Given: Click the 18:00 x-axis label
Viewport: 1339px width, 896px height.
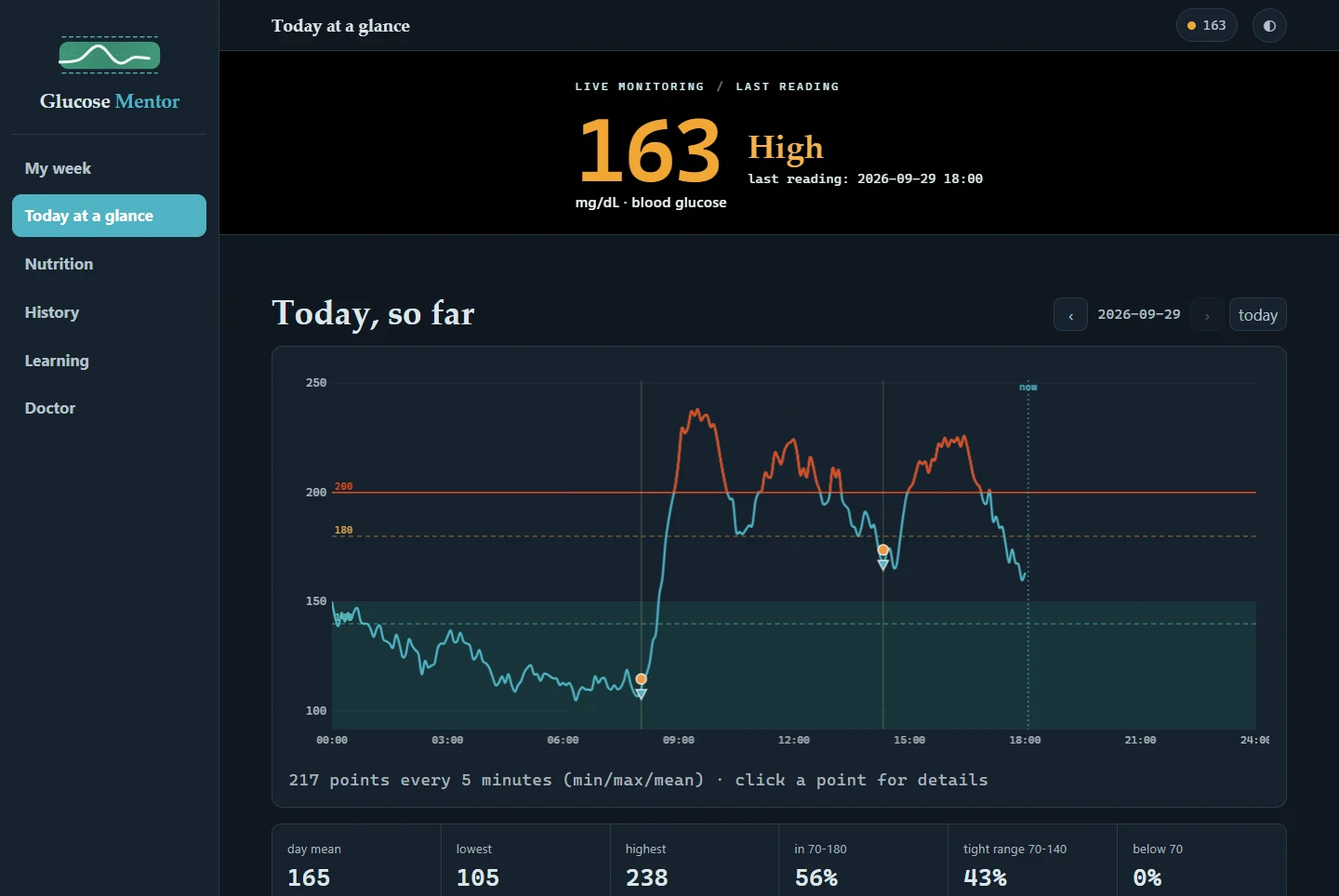Looking at the screenshot, I should coord(1025,740).
